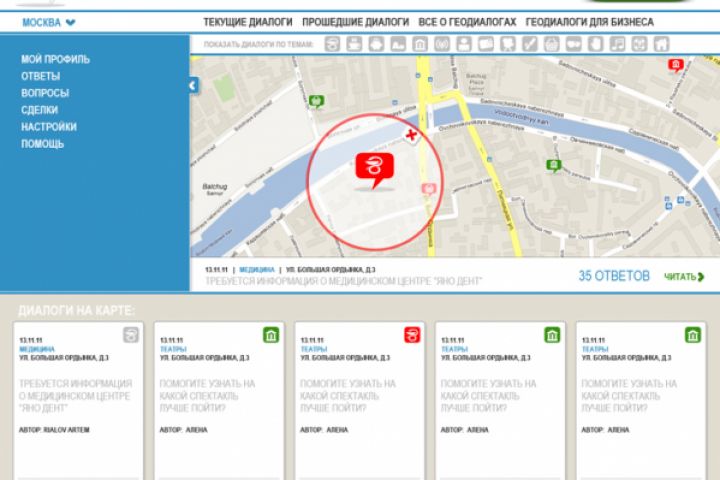Open Геодиалоги для бизнеса menu item
The image size is (720, 480).
pyautogui.click(x=590, y=22)
